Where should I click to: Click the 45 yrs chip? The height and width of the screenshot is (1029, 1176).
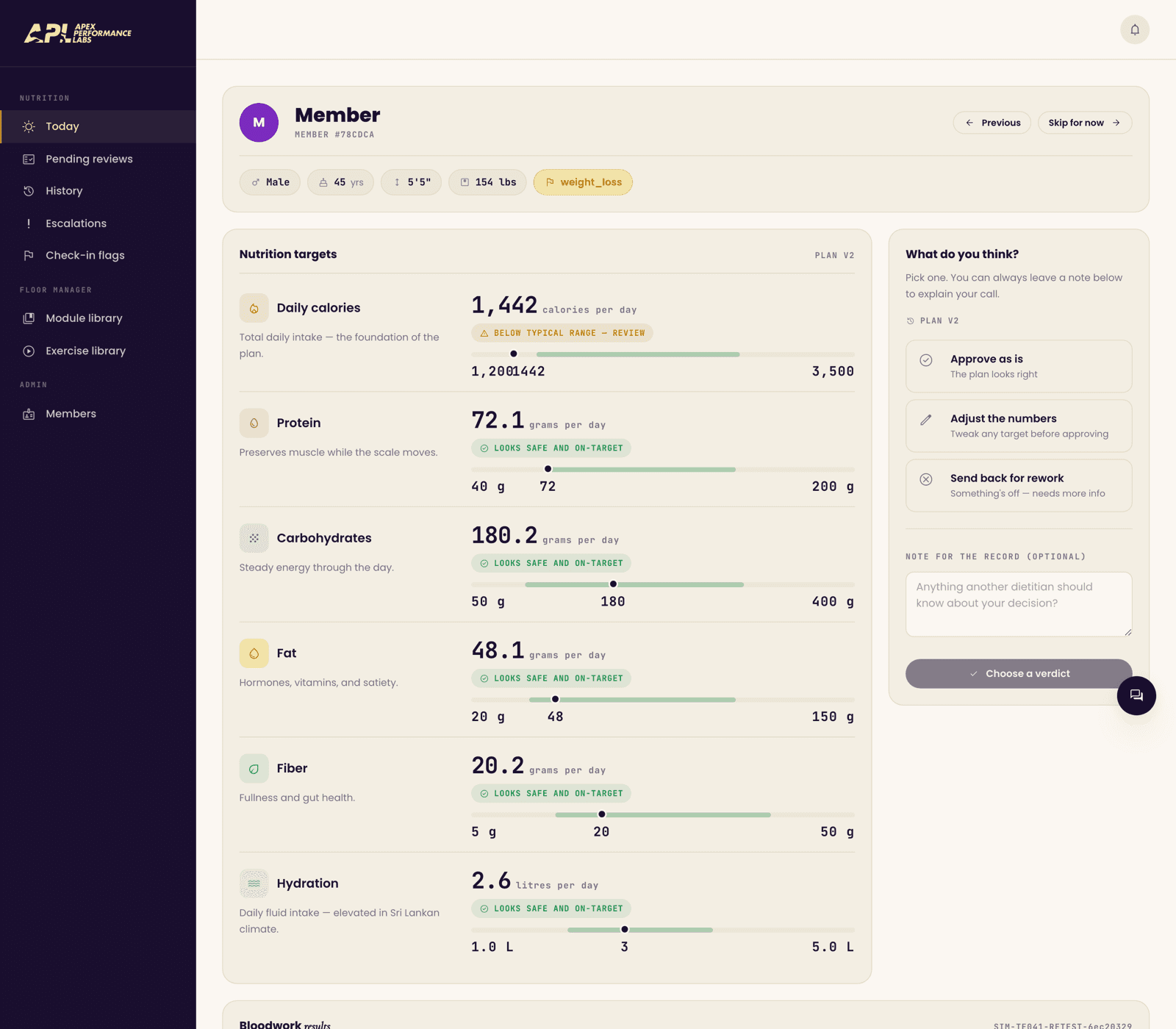point(340,182)
